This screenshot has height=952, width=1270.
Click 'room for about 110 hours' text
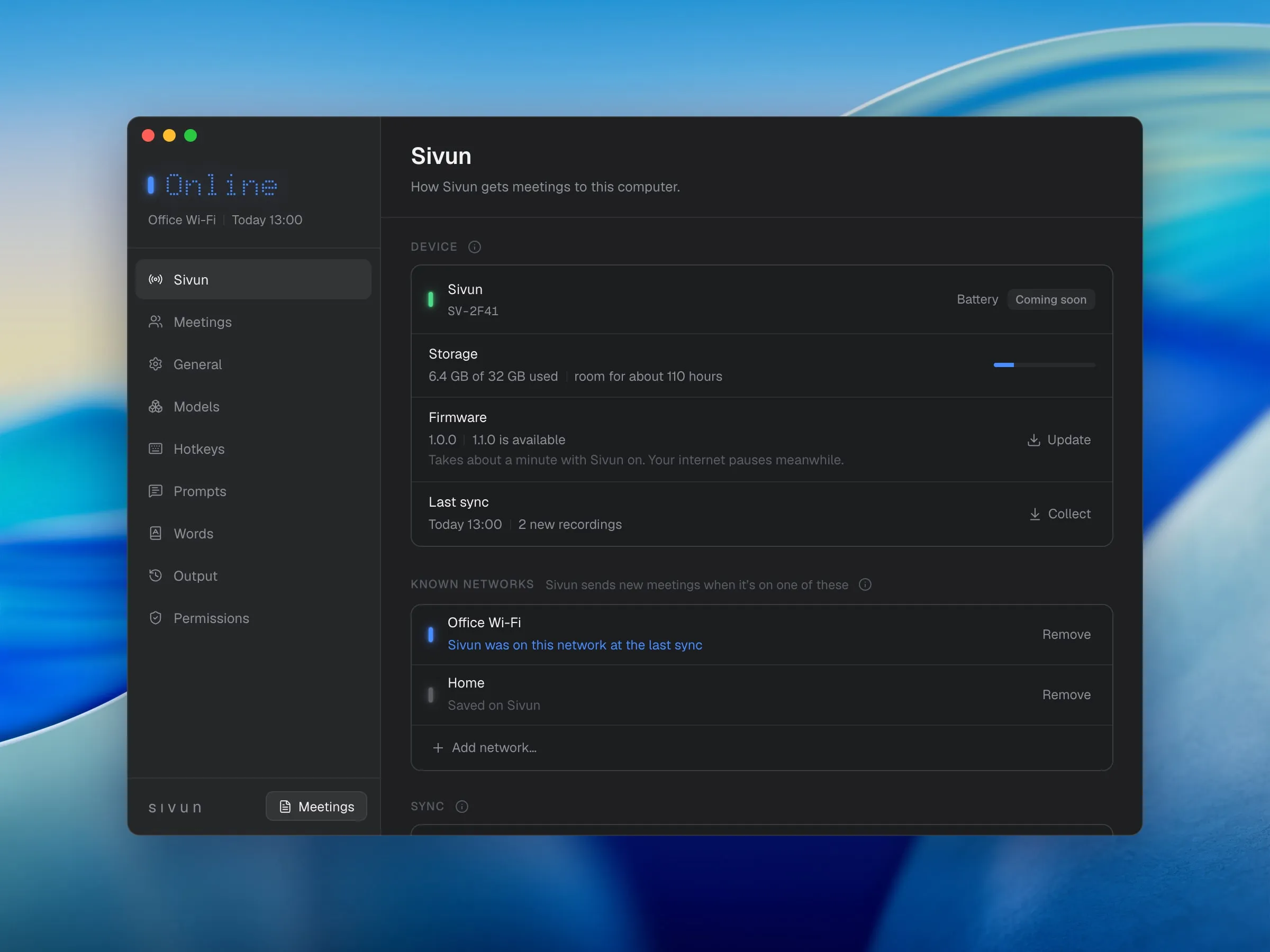(648, 377)
